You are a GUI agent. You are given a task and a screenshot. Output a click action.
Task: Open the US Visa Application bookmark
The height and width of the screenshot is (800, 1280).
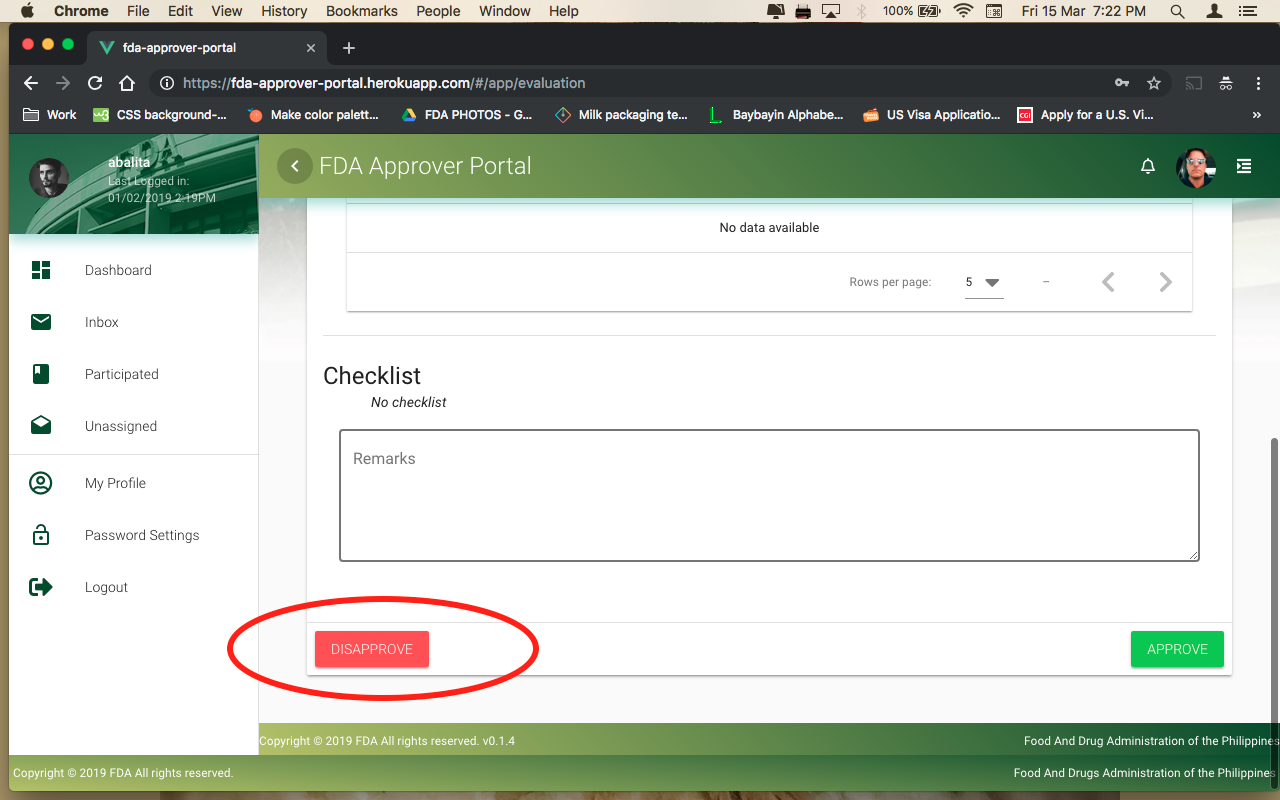coord(931,115)
